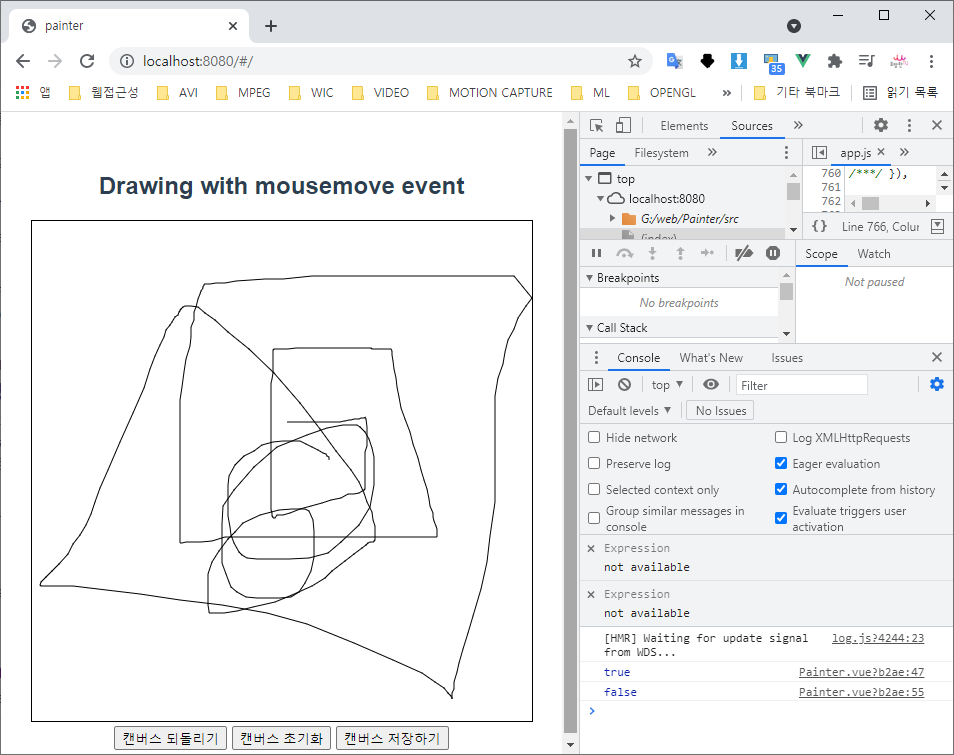
Task: Click the step over debugger button
Action: point(625,253)
